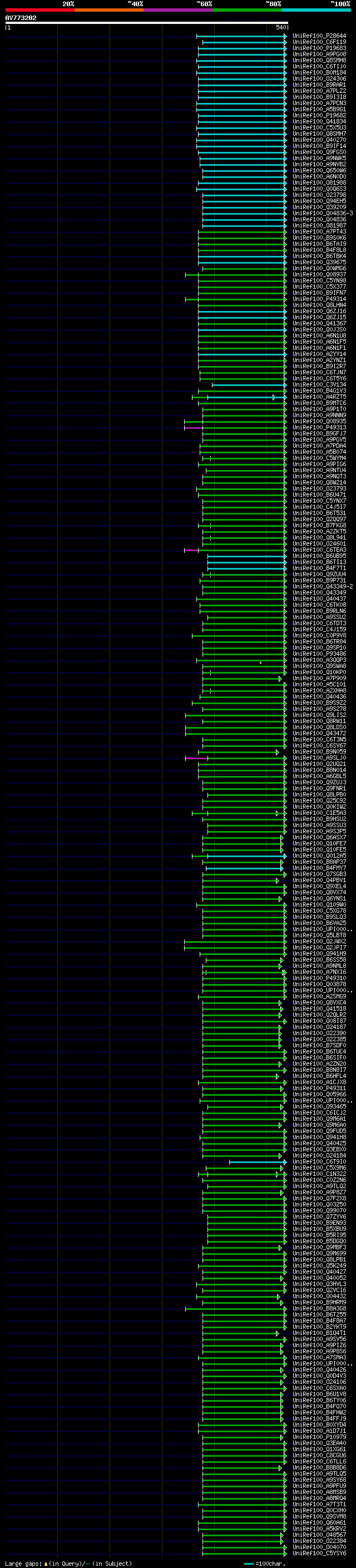The image size is (356, 1568).
Task: Select hit label UniRef100_A9NTU4
Action: coord(319,470)
